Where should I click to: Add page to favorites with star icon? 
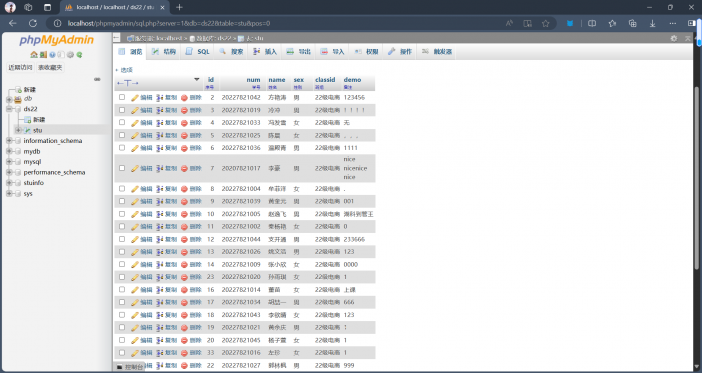point(545,23)
